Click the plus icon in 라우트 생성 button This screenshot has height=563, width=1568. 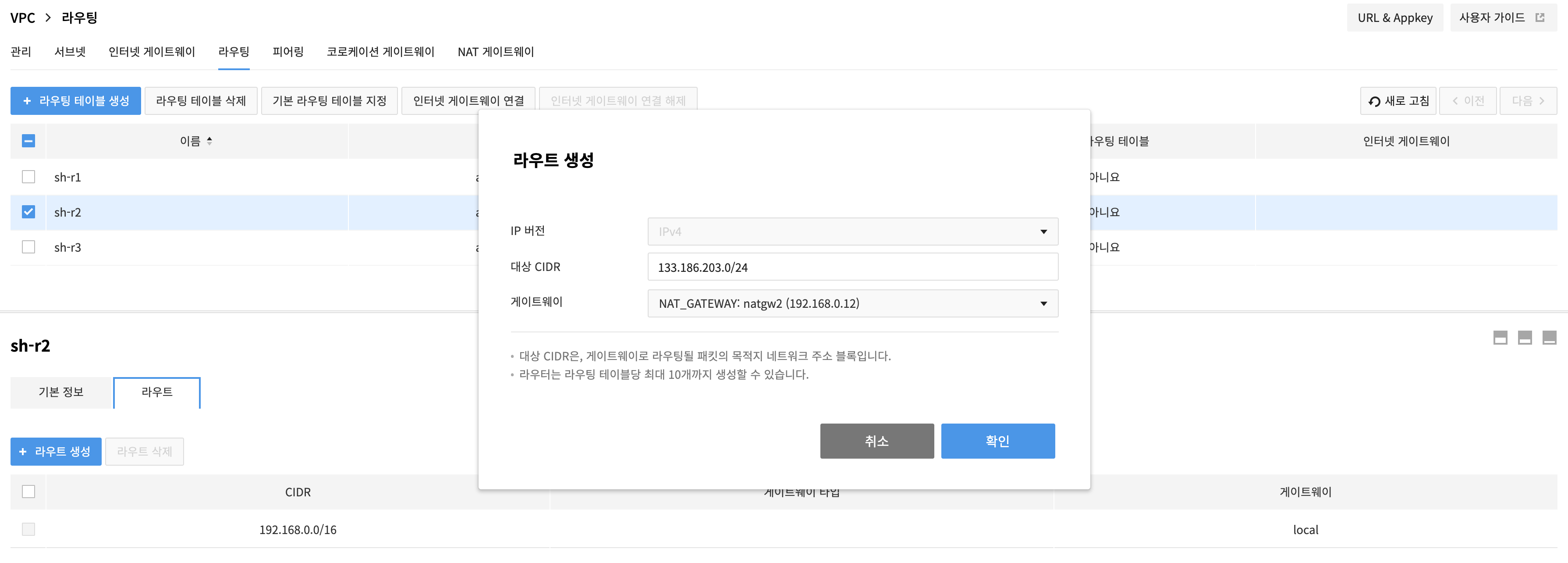[22, 452]
